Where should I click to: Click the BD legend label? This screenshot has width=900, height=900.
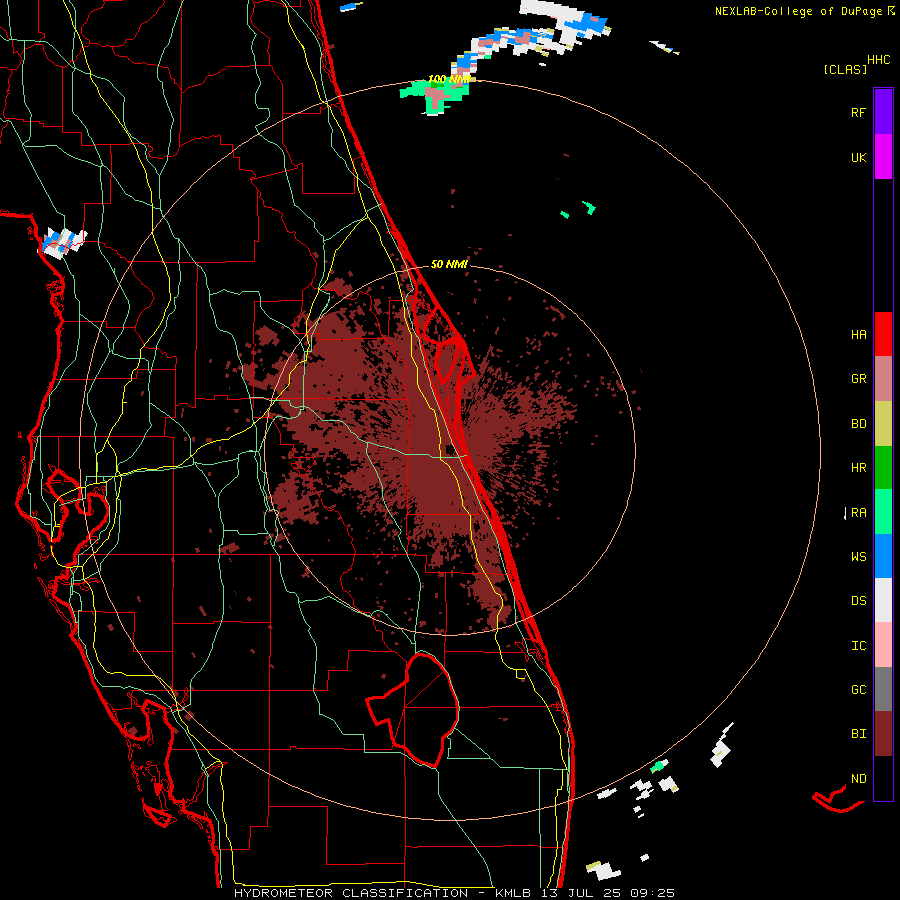858,424
